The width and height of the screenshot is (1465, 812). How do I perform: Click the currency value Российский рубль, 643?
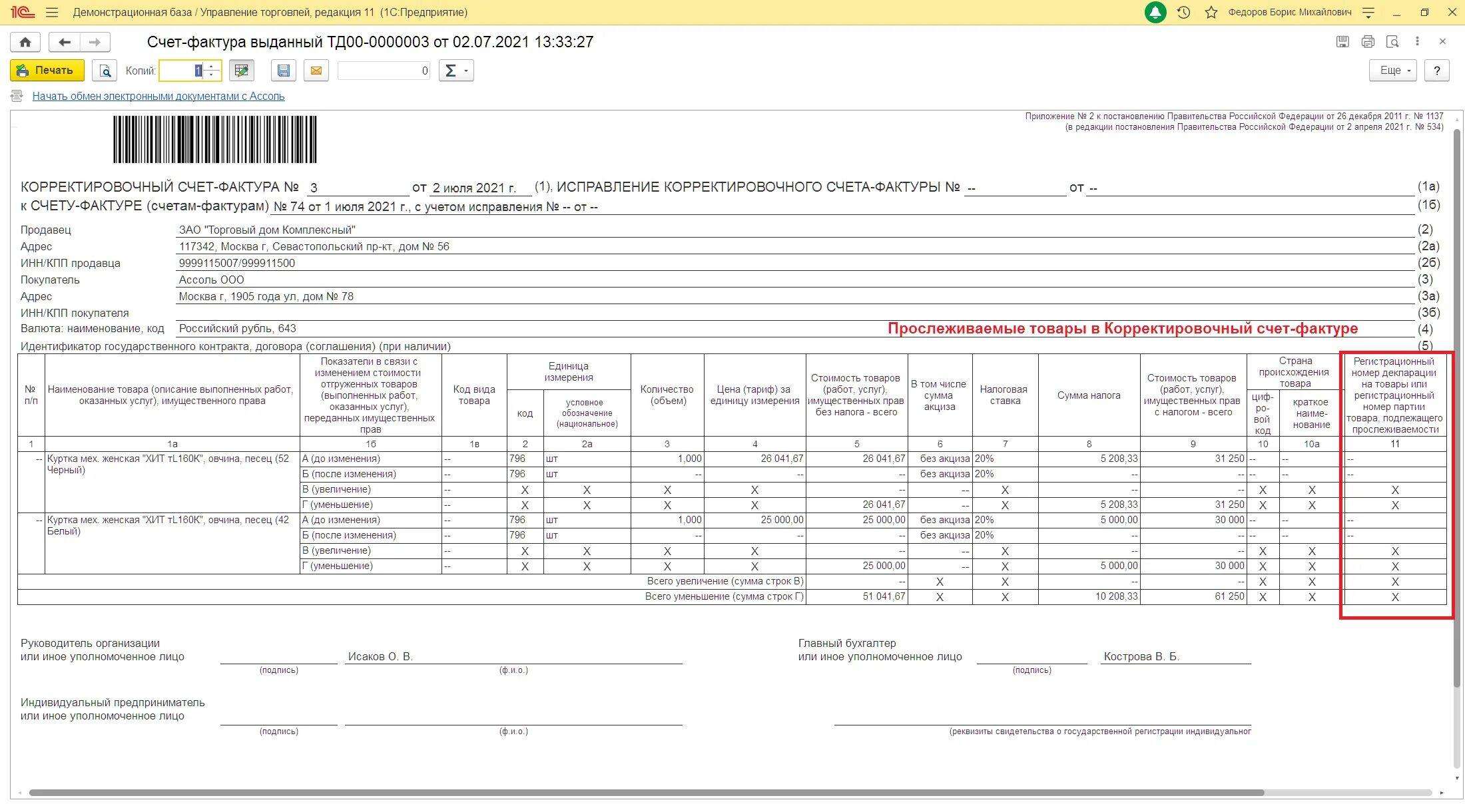click(x=238, y=329)
